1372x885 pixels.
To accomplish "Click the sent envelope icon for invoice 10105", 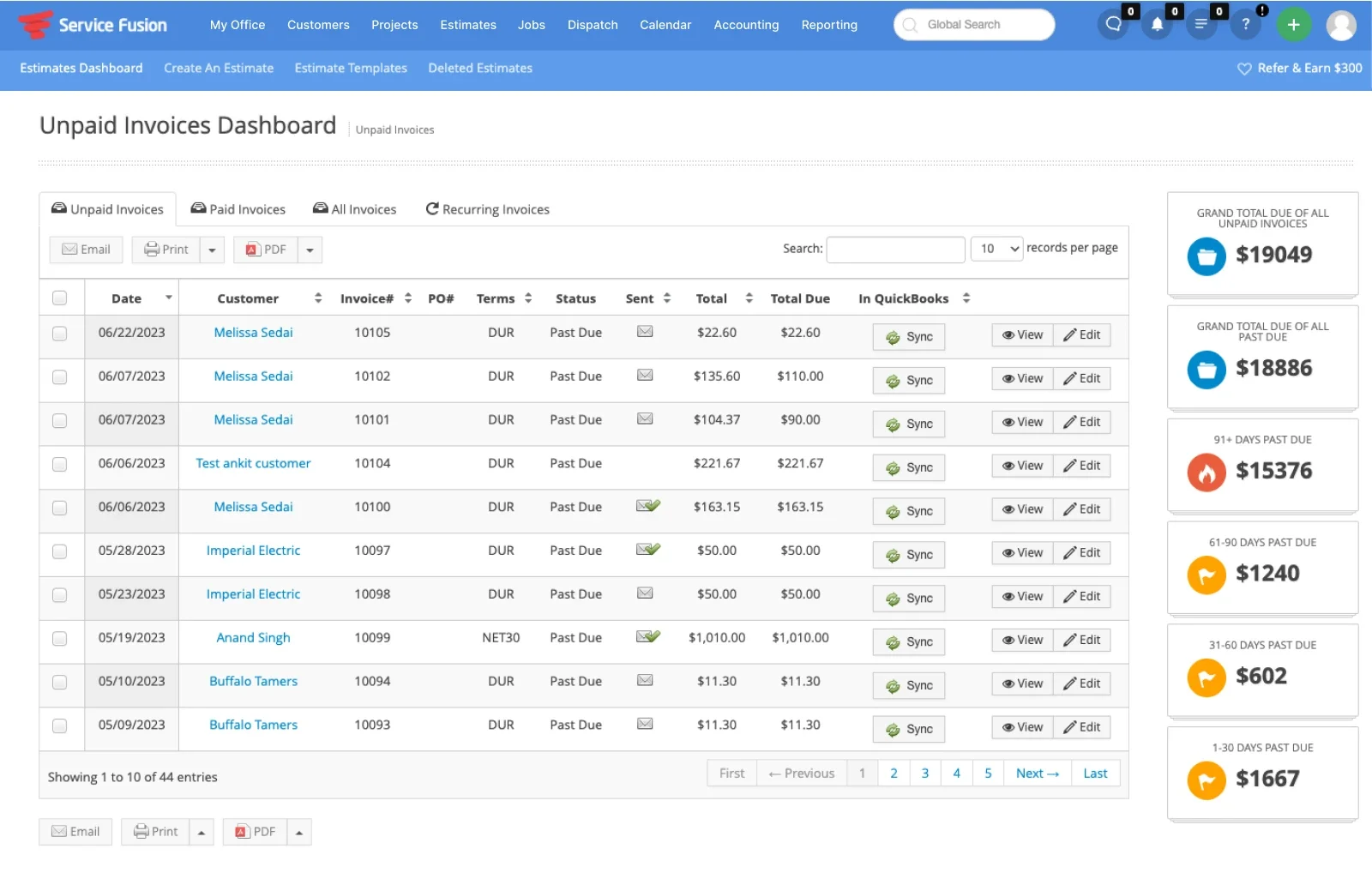I will click(645, 332).
